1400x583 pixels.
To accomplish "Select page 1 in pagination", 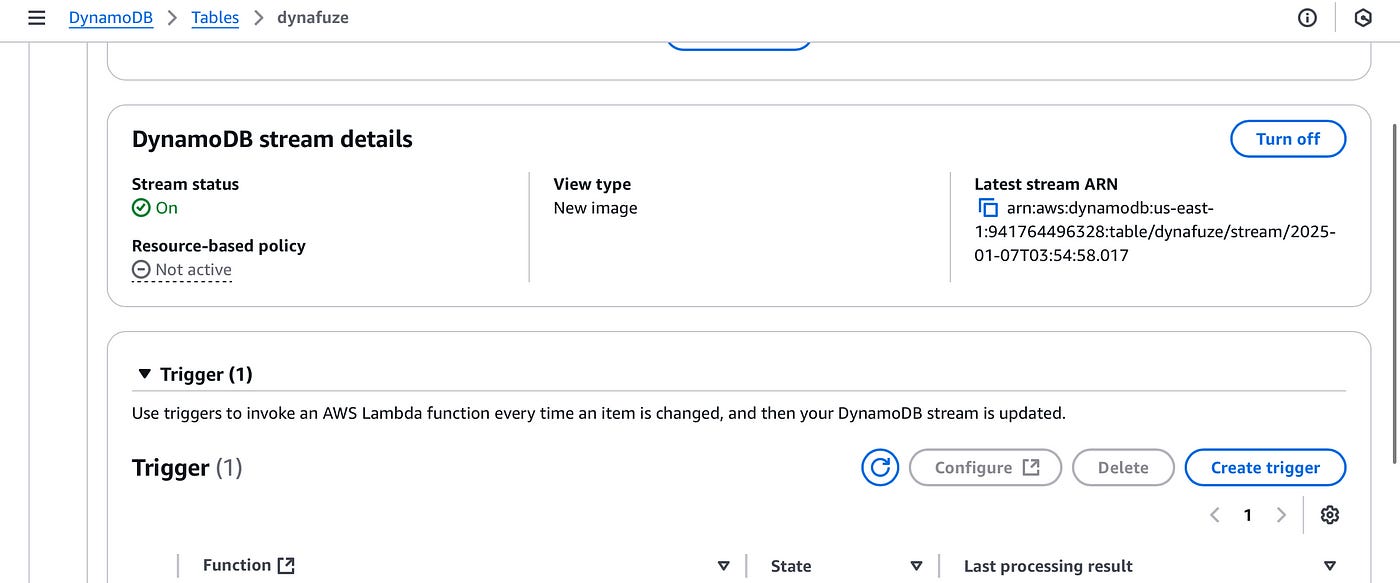I will 1248,515.
